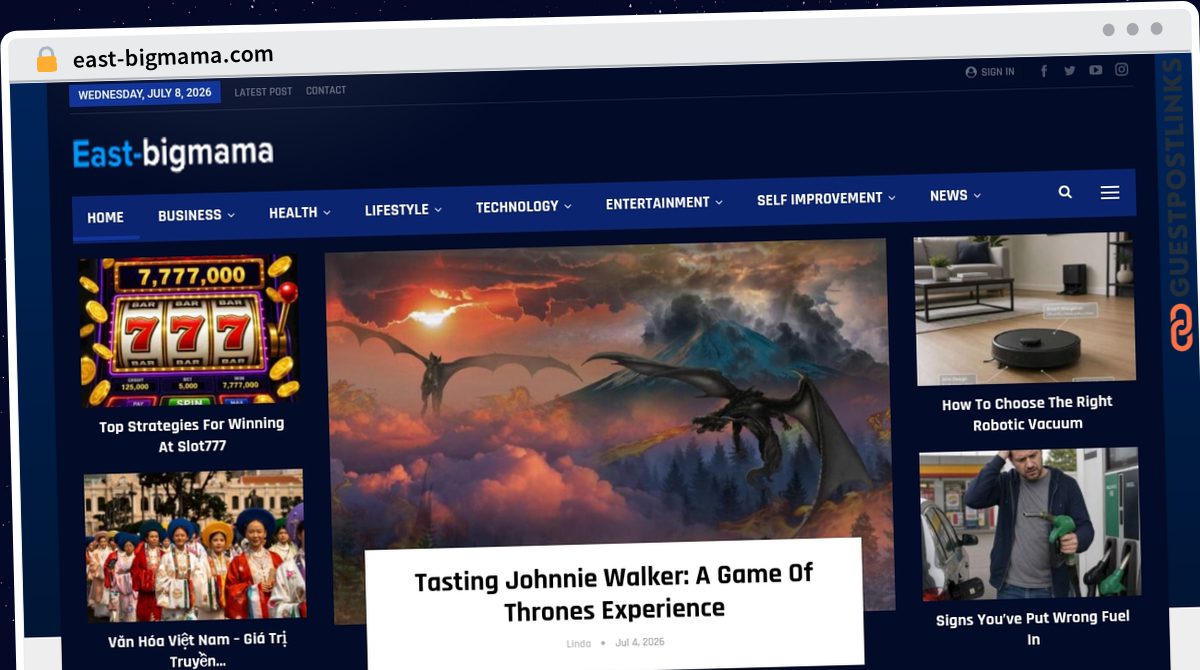Screen dimensions: 1200x670
Task: Expand the Business menu chevron
Action: pos(231,215)
